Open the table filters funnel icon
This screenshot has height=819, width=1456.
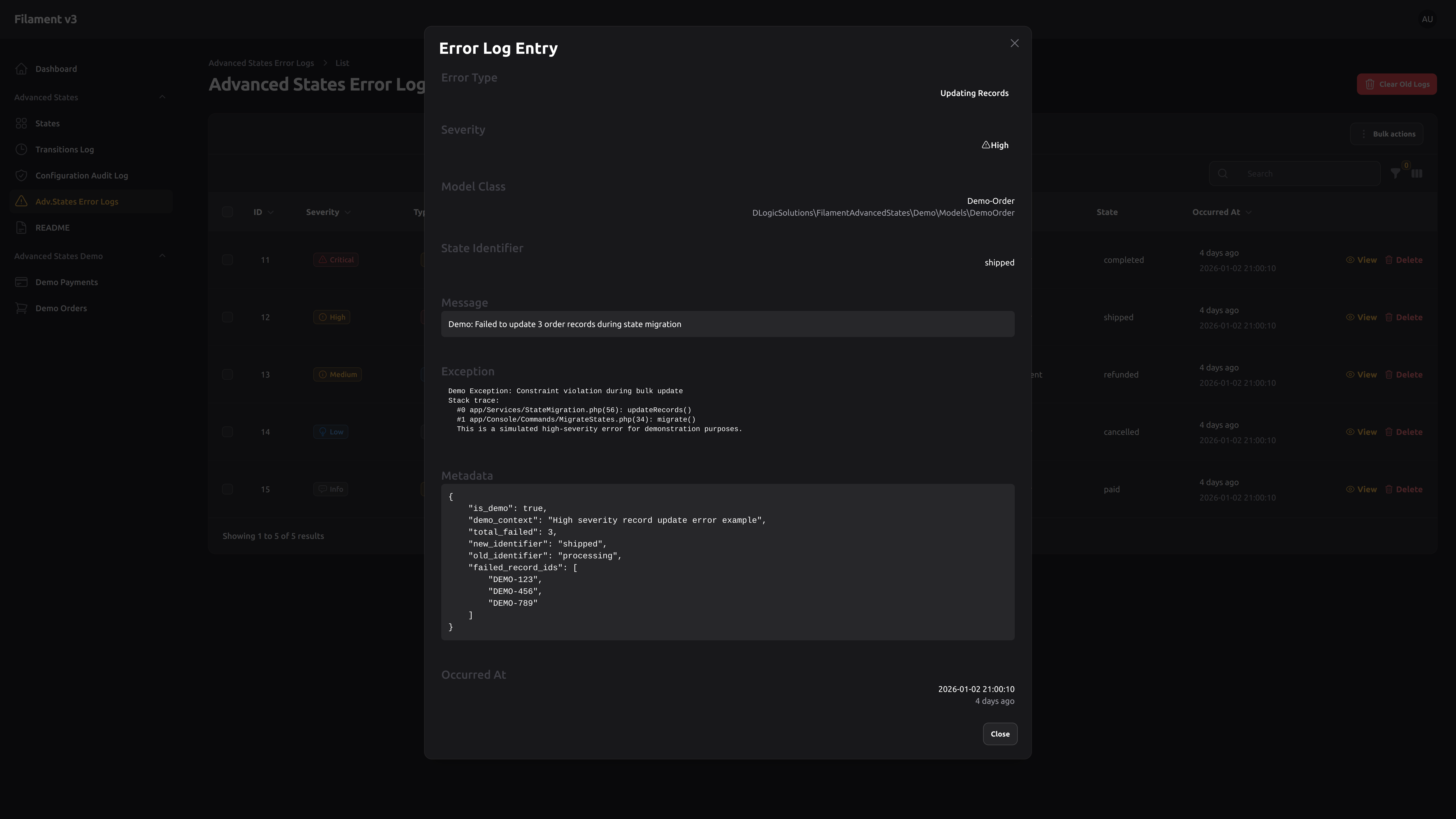[1396, 173]
